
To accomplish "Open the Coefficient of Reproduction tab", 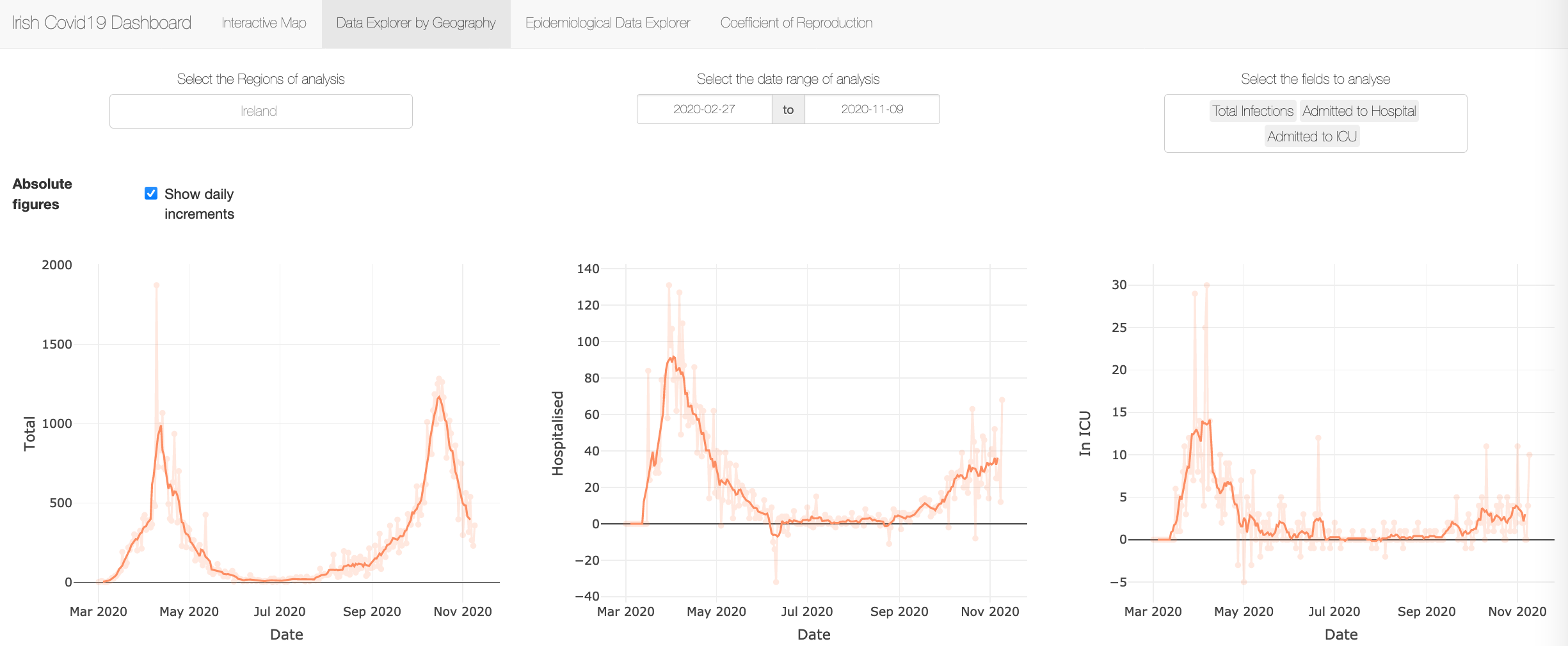I will pos(796,24).
